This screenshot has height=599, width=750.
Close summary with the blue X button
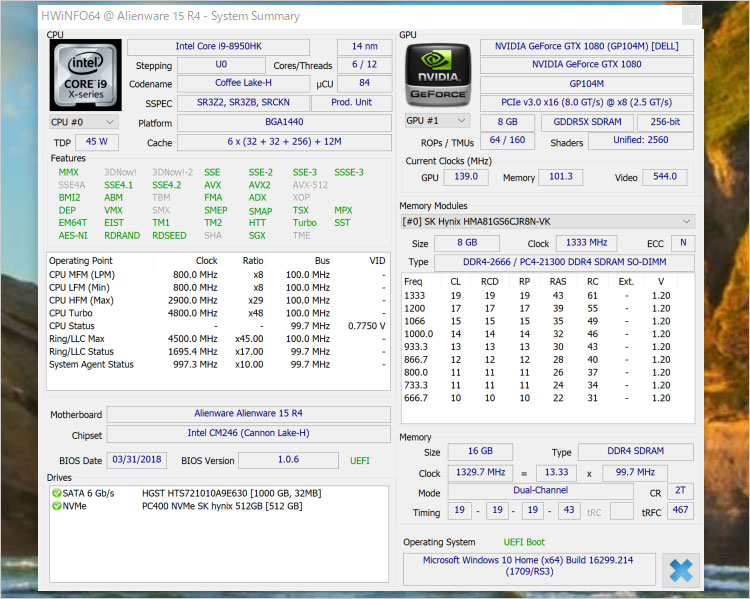click(681, 570)
